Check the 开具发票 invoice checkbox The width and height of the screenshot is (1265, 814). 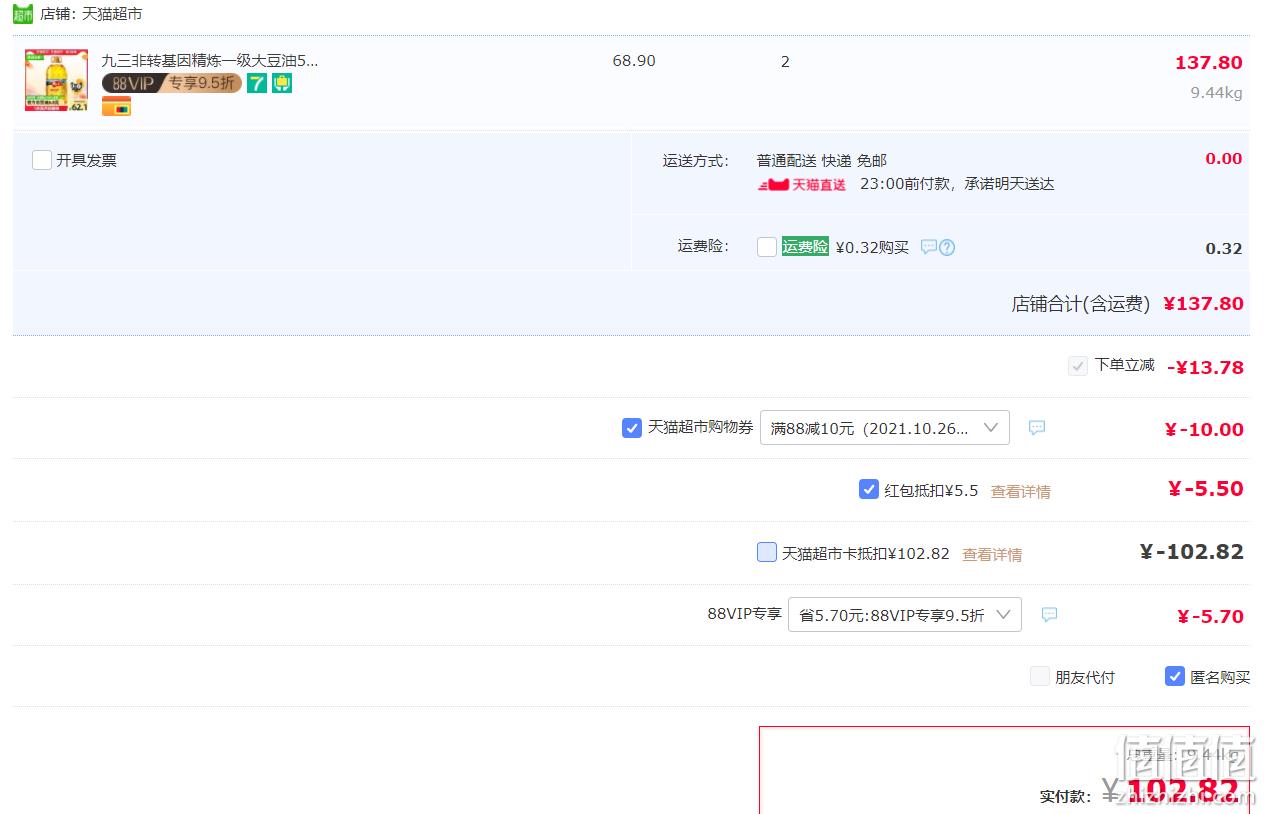point(42,160)
